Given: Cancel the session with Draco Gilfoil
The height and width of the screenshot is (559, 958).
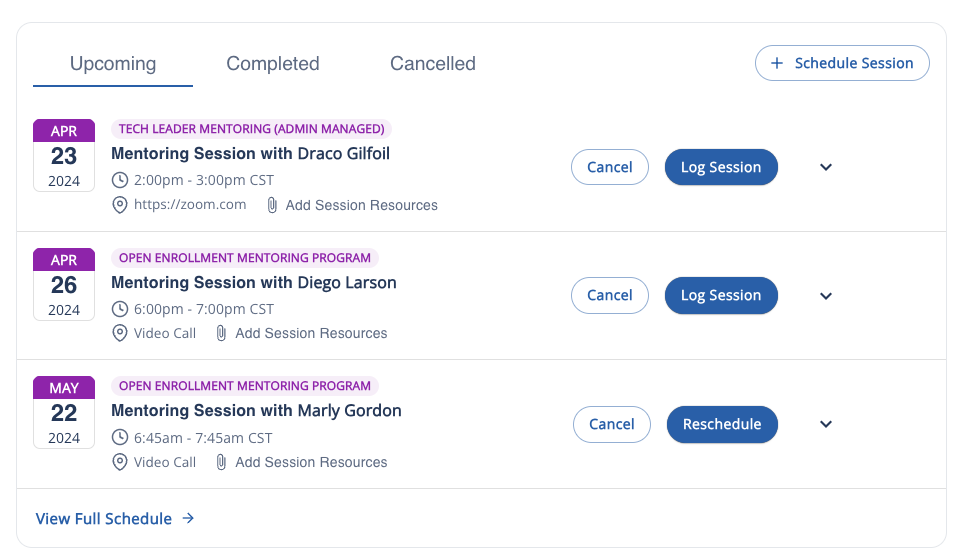Looking at the screenshot, I should [x=610, y=167].
